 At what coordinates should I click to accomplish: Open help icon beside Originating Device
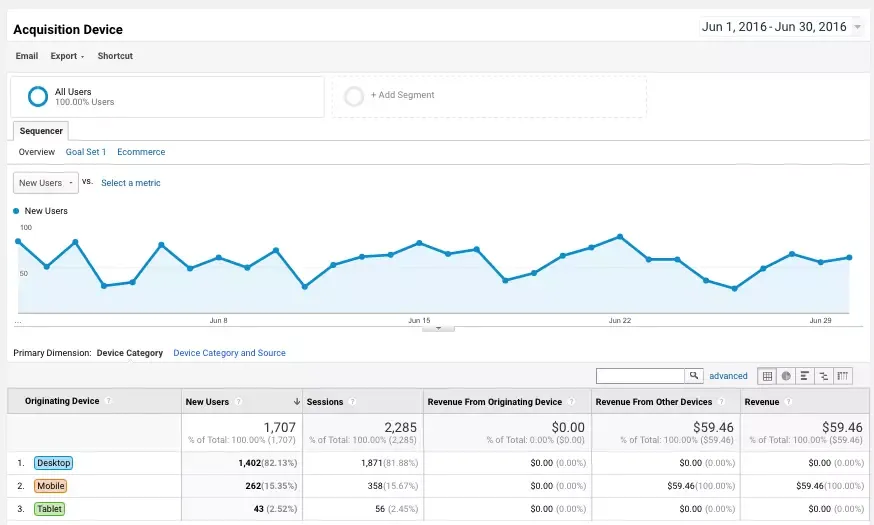coord(108,401)
